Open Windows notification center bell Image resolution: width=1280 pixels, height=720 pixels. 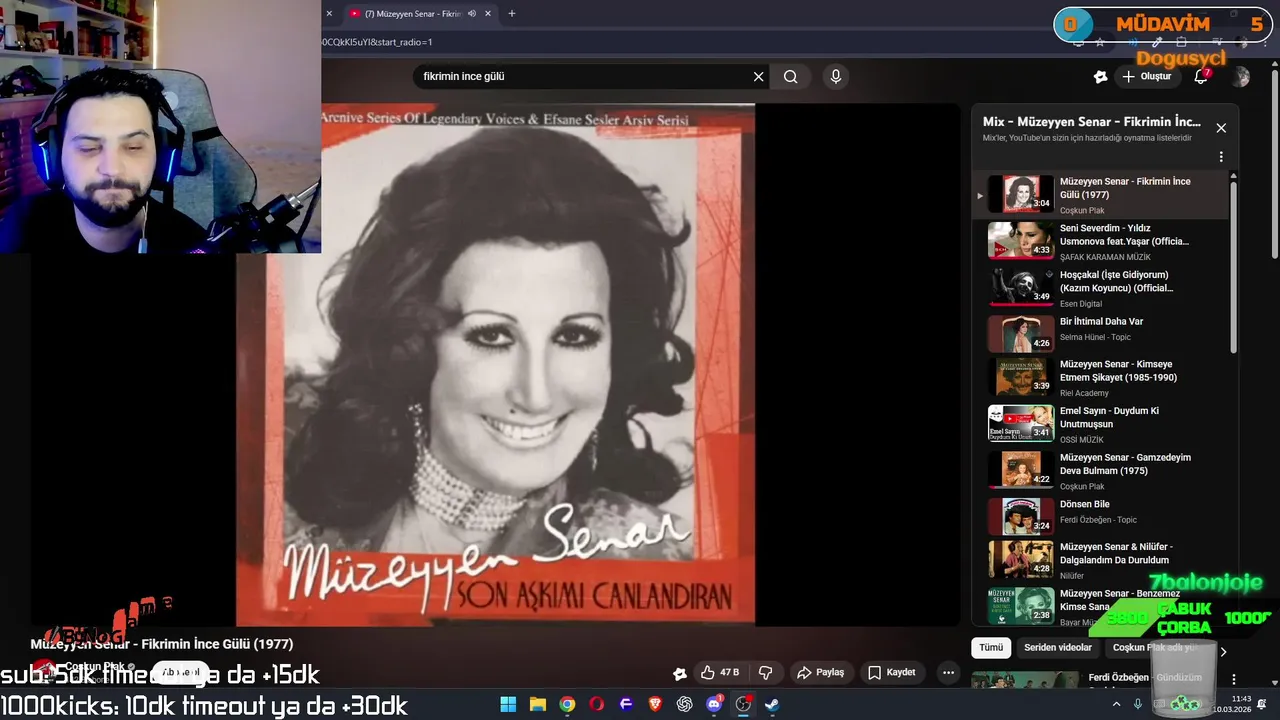[x=1263, y=704]
